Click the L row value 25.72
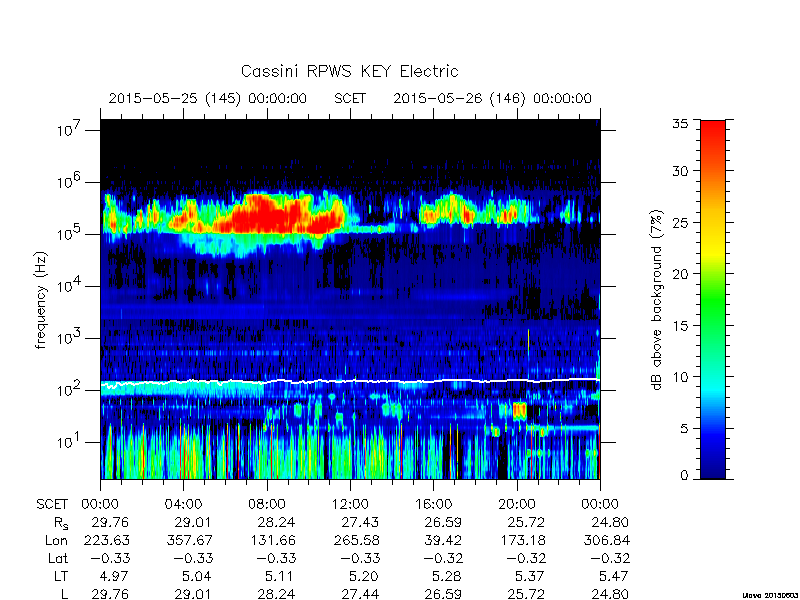This screenshot has width=800, height=600. point(527,594)
